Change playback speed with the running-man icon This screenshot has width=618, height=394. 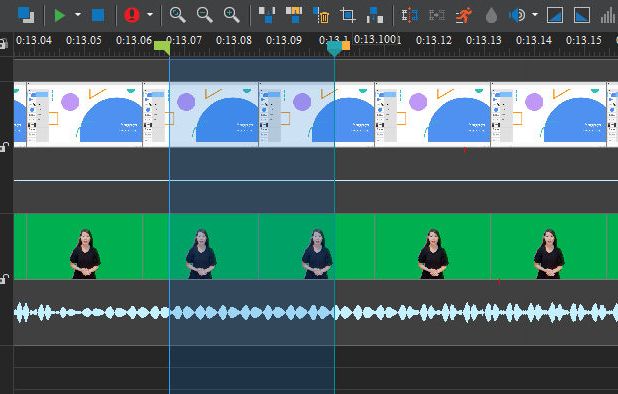click(x=464, y=15)
